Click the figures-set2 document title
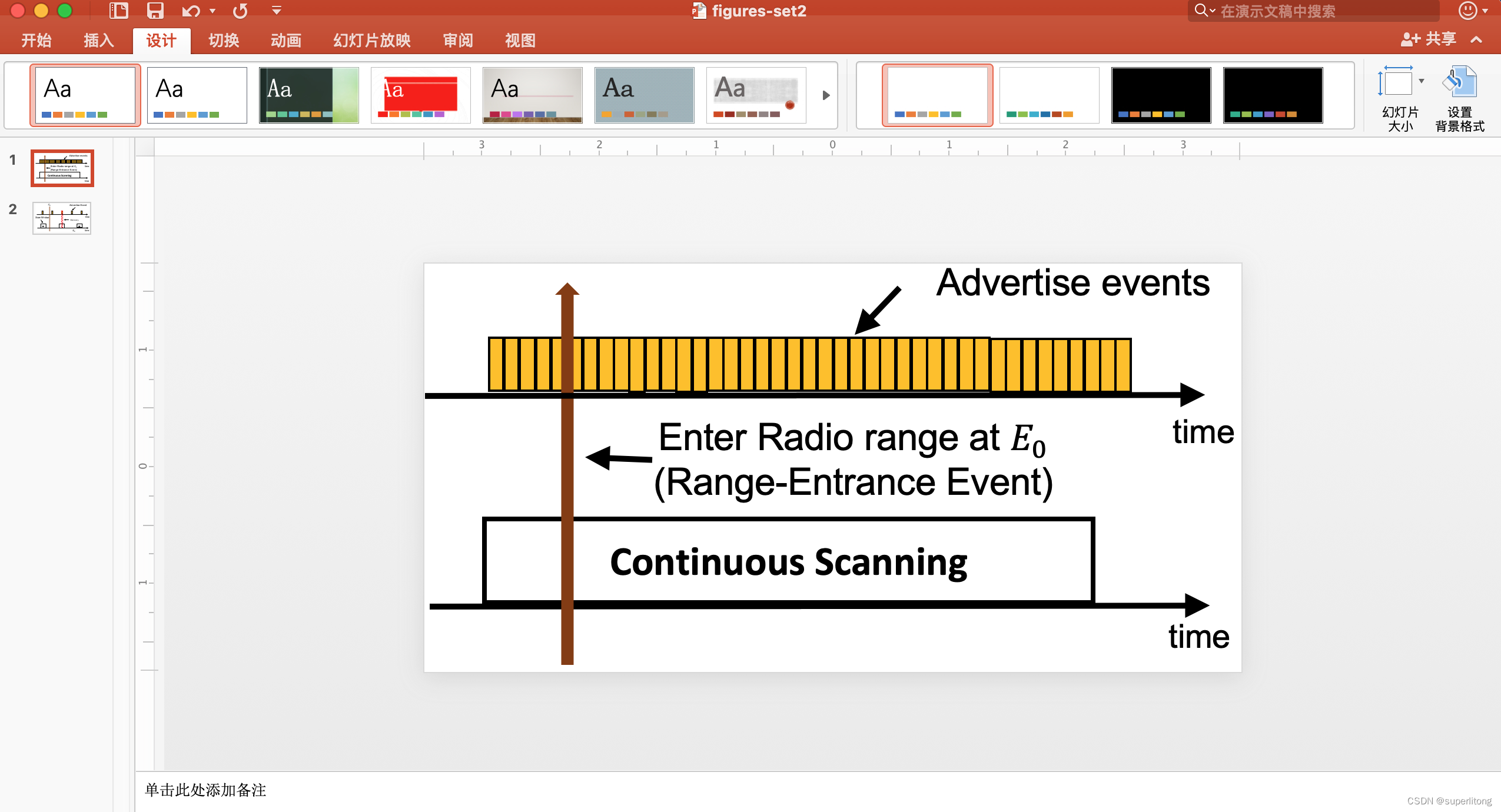Viewport: 1501px width, 812px height. point(759,11)
